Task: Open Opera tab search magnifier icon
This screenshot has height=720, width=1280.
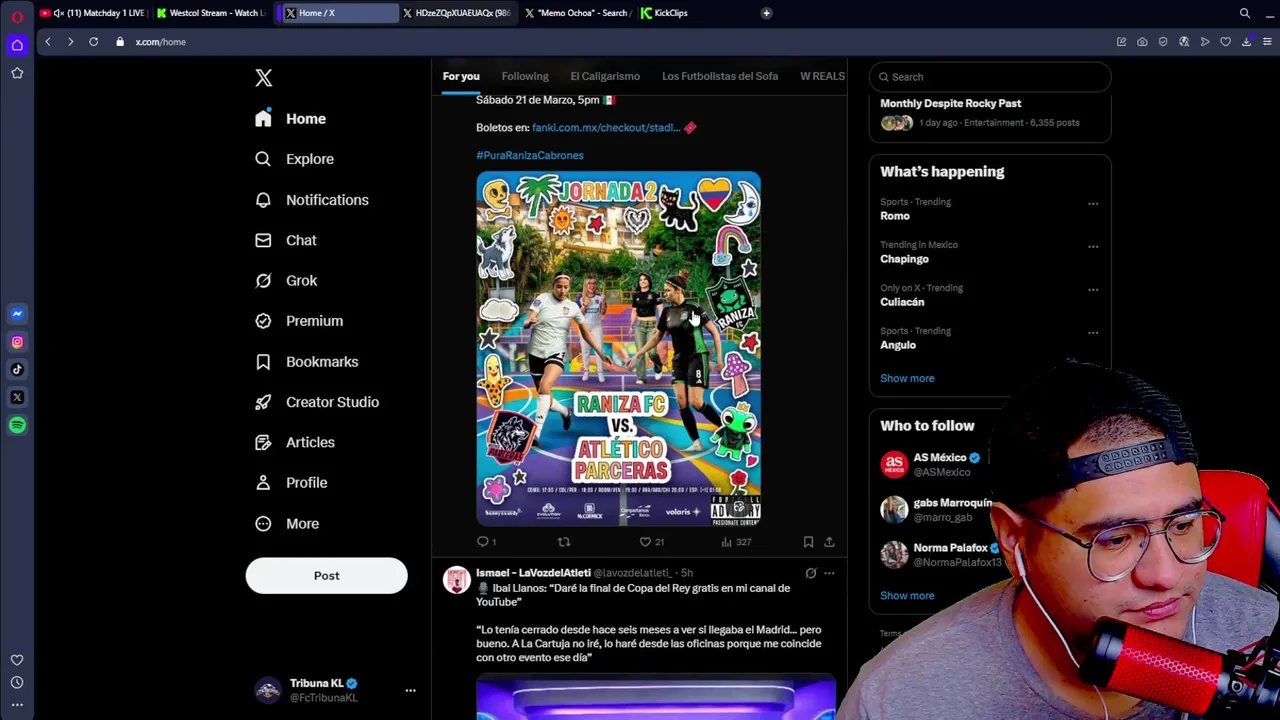Action: coord(1245,13)
